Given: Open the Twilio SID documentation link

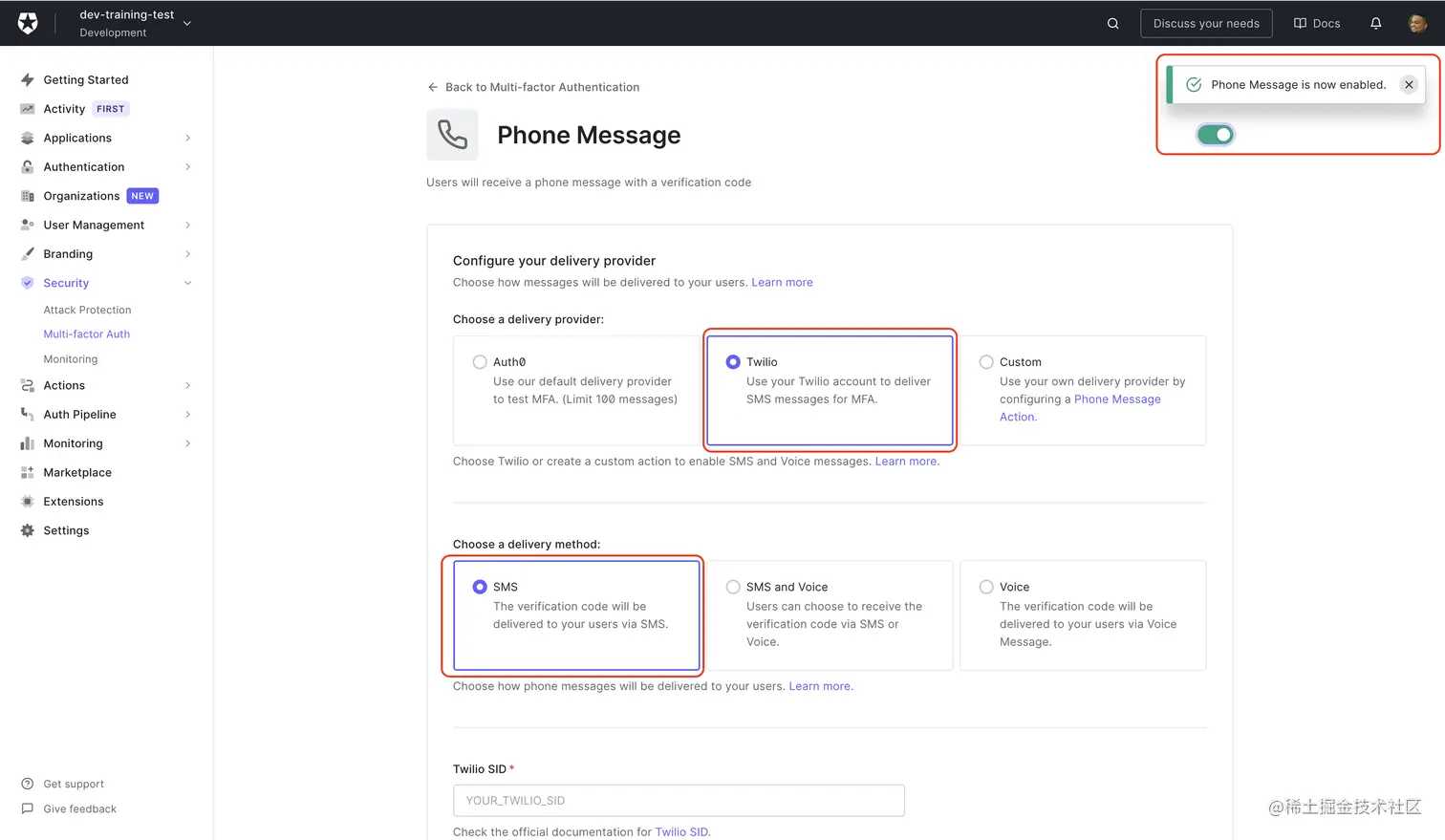Looking at the screenshot, I should pos(681,831).
